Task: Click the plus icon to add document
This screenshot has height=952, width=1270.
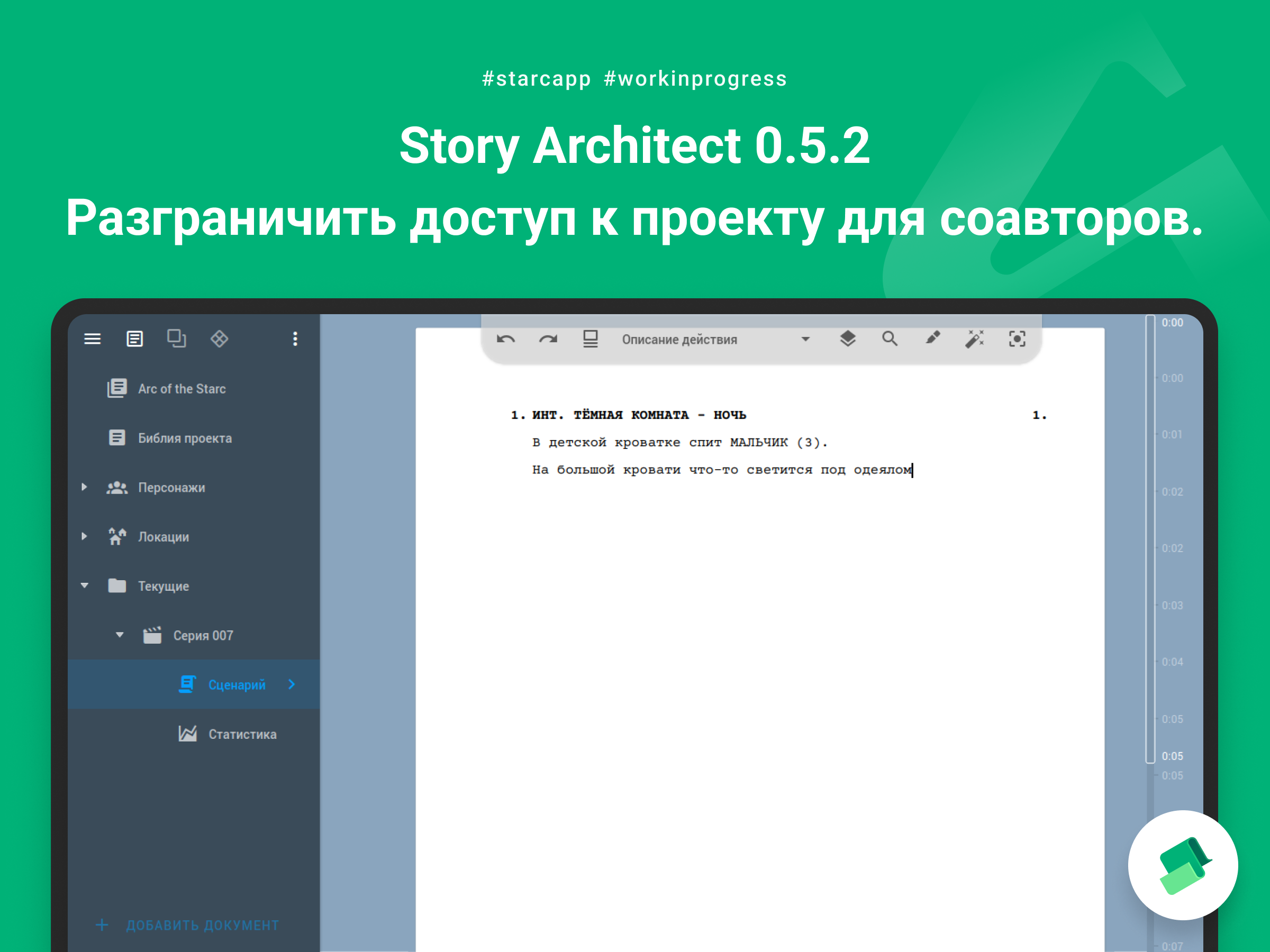Action: (x=102, y=925)
